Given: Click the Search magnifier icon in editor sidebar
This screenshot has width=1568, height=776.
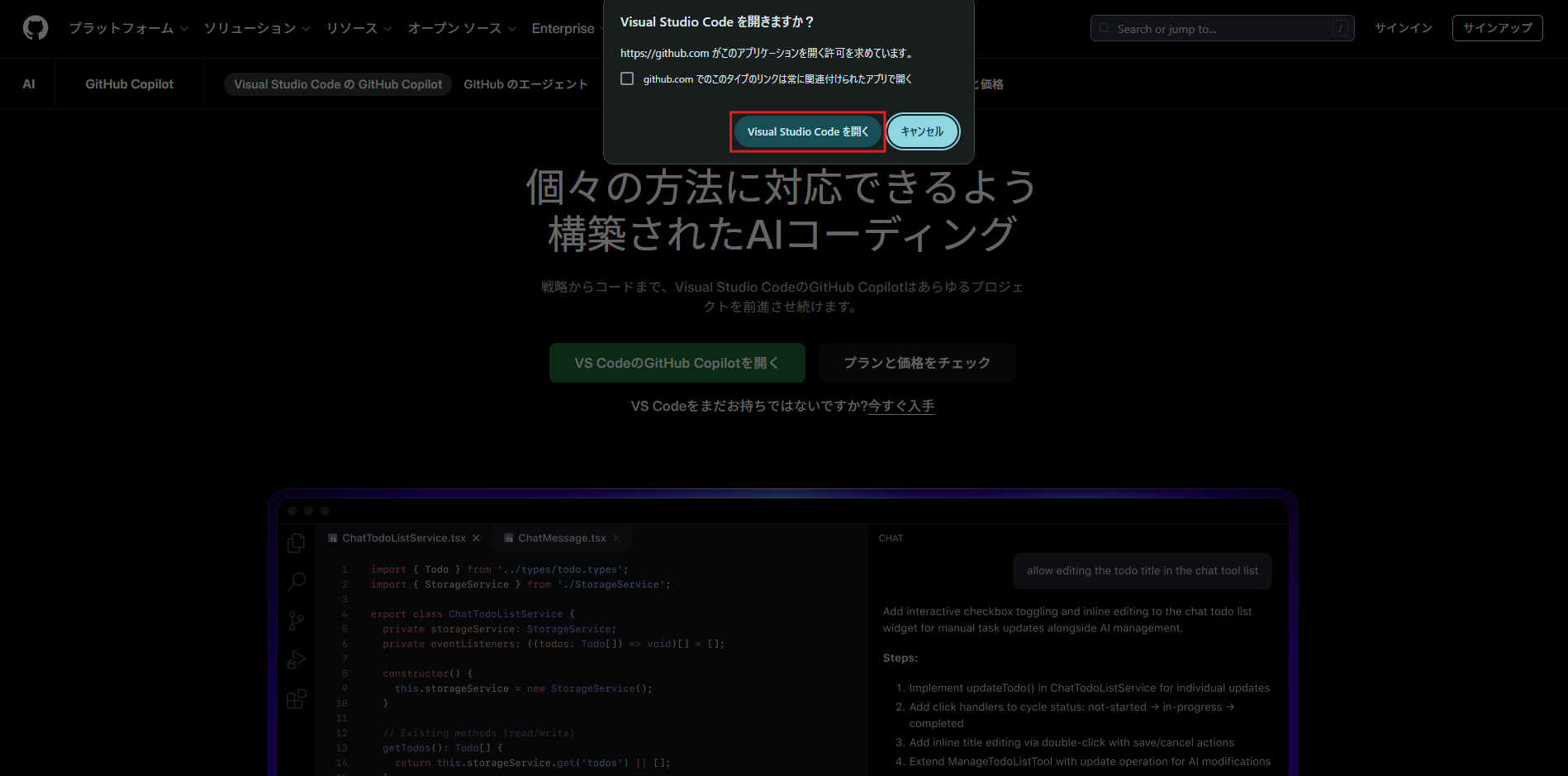Looking at the screenshot, I should (296, 582).
